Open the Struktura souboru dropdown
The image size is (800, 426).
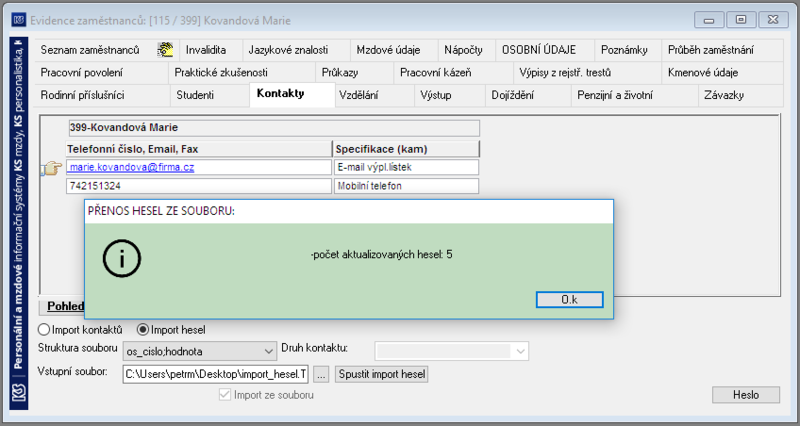pos(199,351)
